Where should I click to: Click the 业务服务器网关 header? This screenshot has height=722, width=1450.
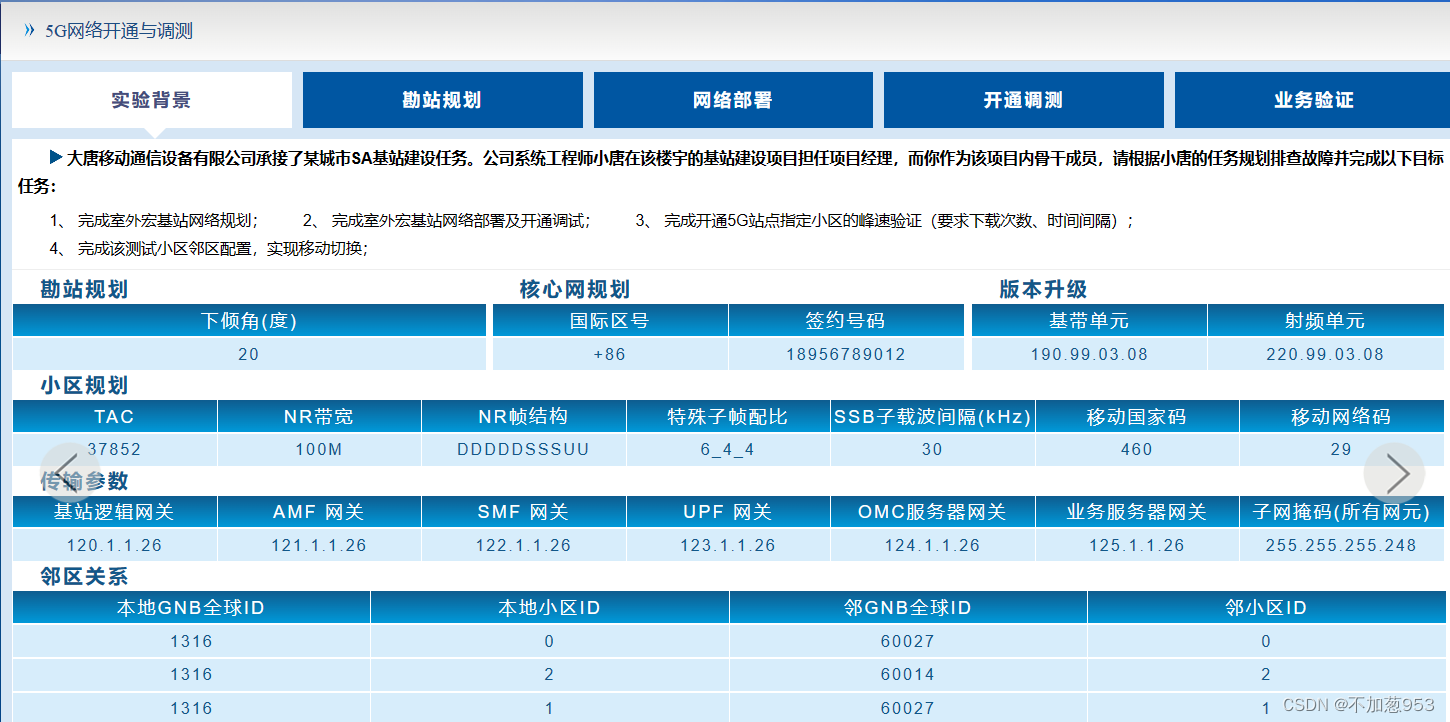(x=1137, y=513)
